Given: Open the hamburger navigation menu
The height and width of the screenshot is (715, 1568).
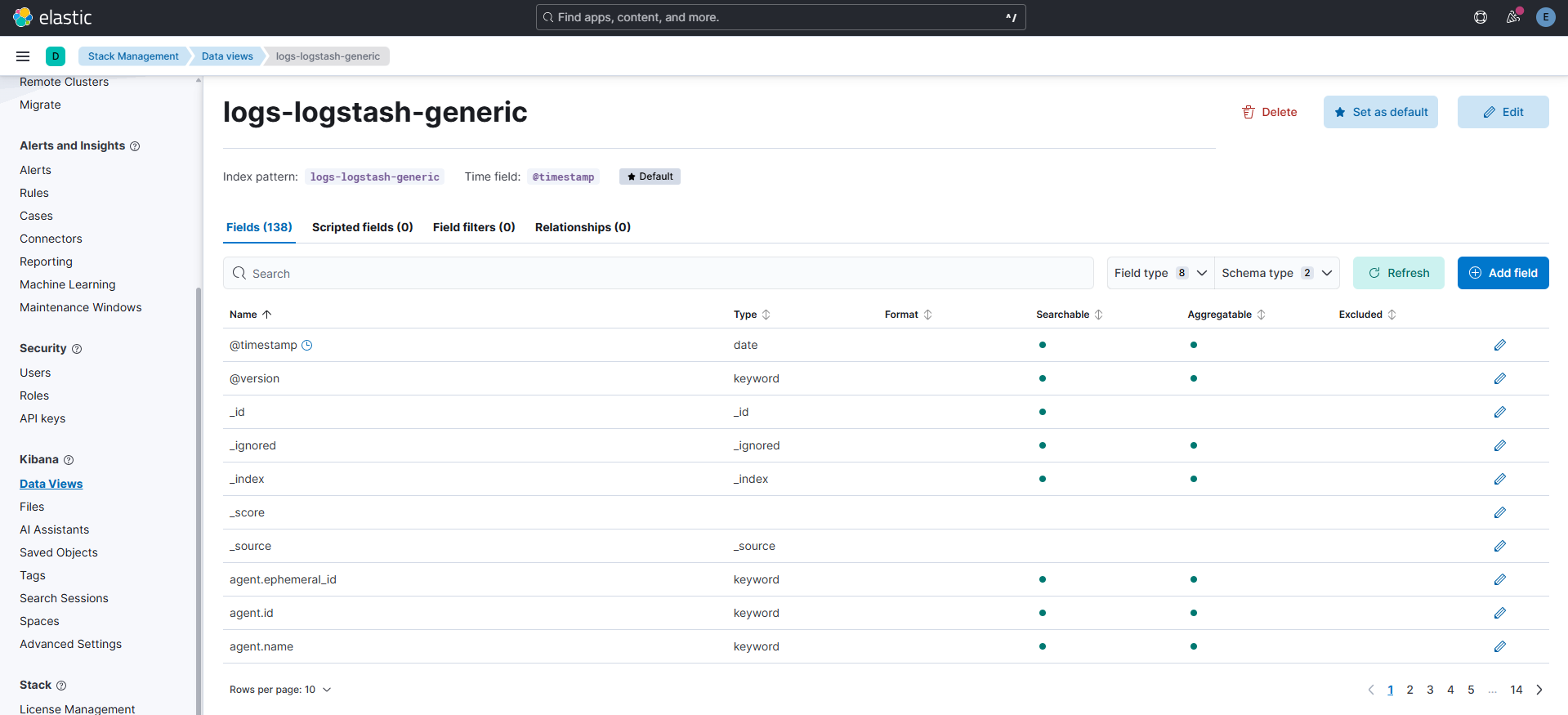Looking at the screenshot, I should (x=23, y=56).
